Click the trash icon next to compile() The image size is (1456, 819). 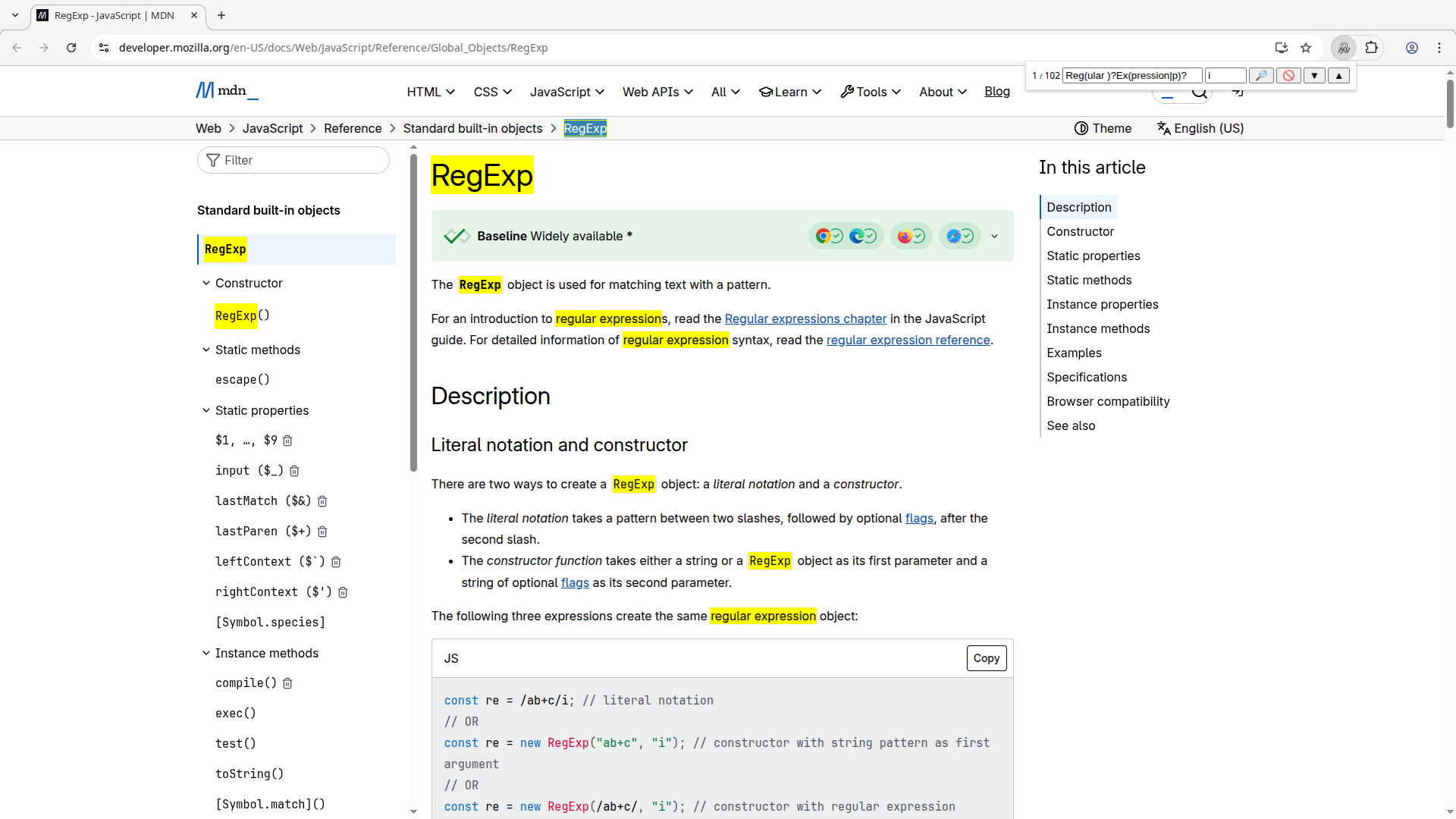click(287, 683)
